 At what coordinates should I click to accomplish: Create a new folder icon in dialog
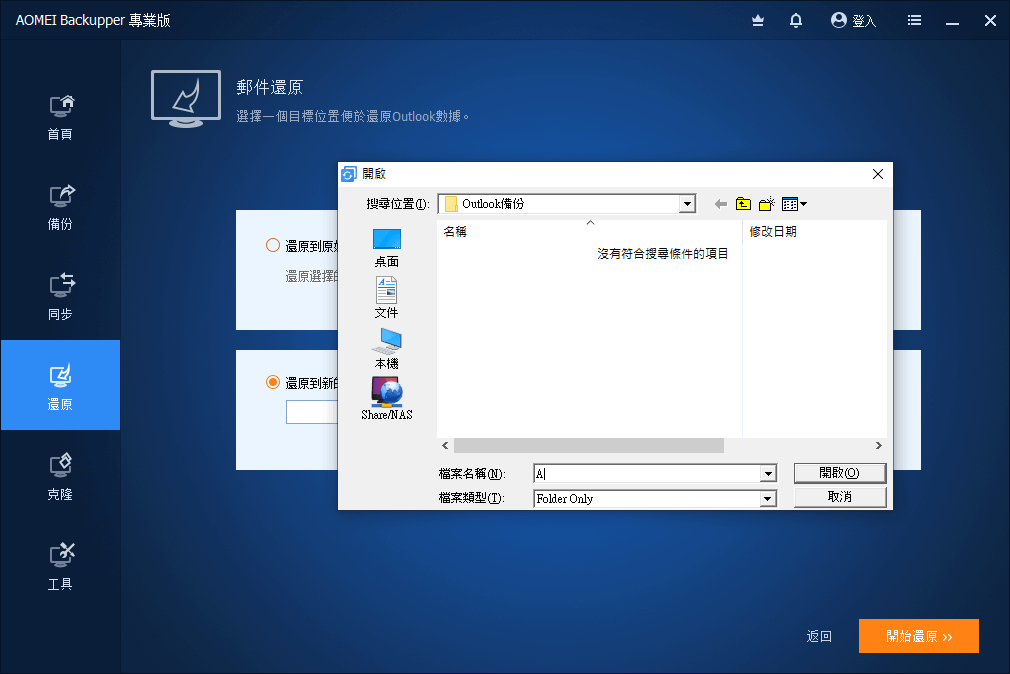coord(767,204)
